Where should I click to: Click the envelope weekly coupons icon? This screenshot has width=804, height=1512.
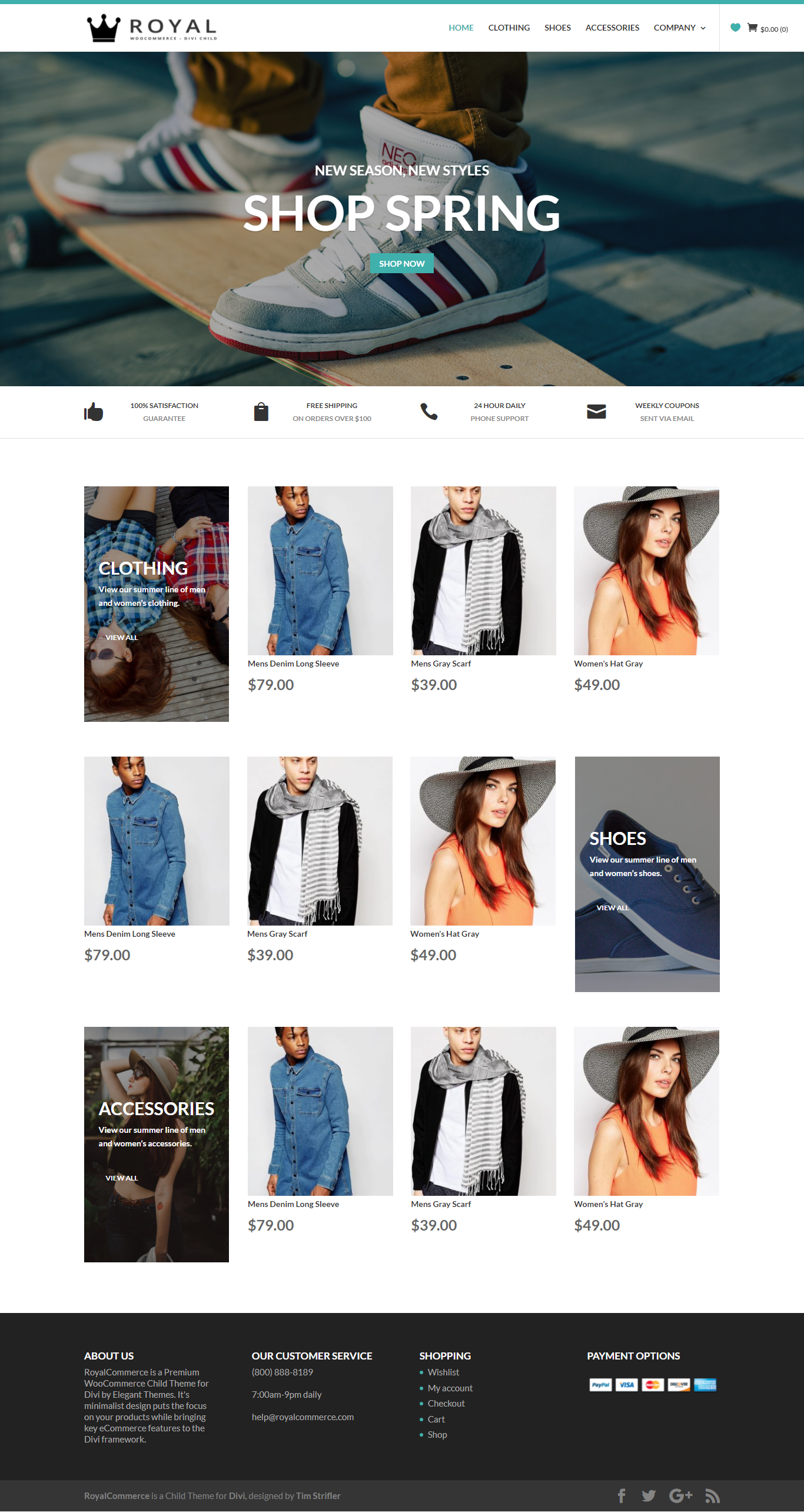point(596,412)
